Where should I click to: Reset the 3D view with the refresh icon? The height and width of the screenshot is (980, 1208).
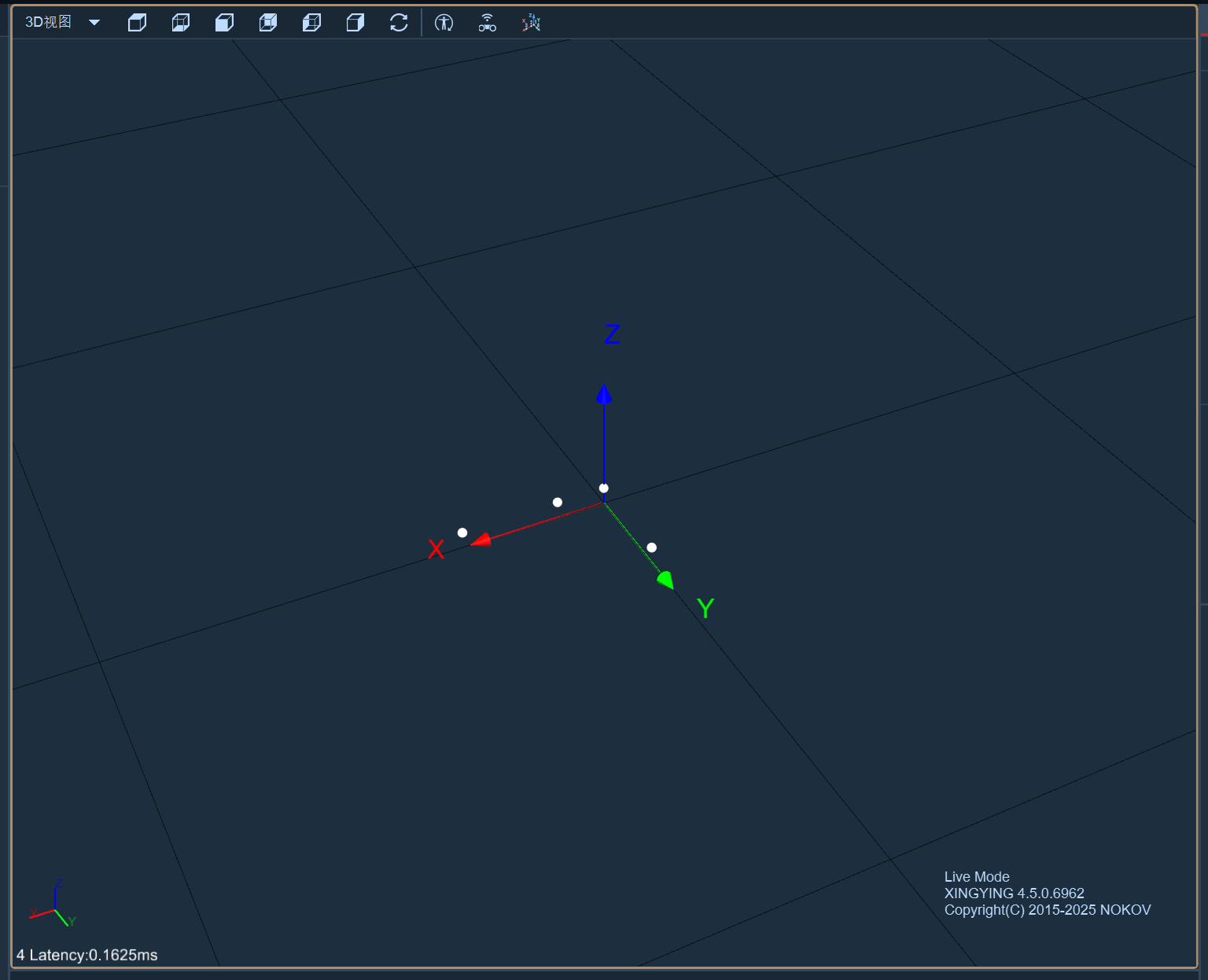pyautogui.click(x=399, y=23)
